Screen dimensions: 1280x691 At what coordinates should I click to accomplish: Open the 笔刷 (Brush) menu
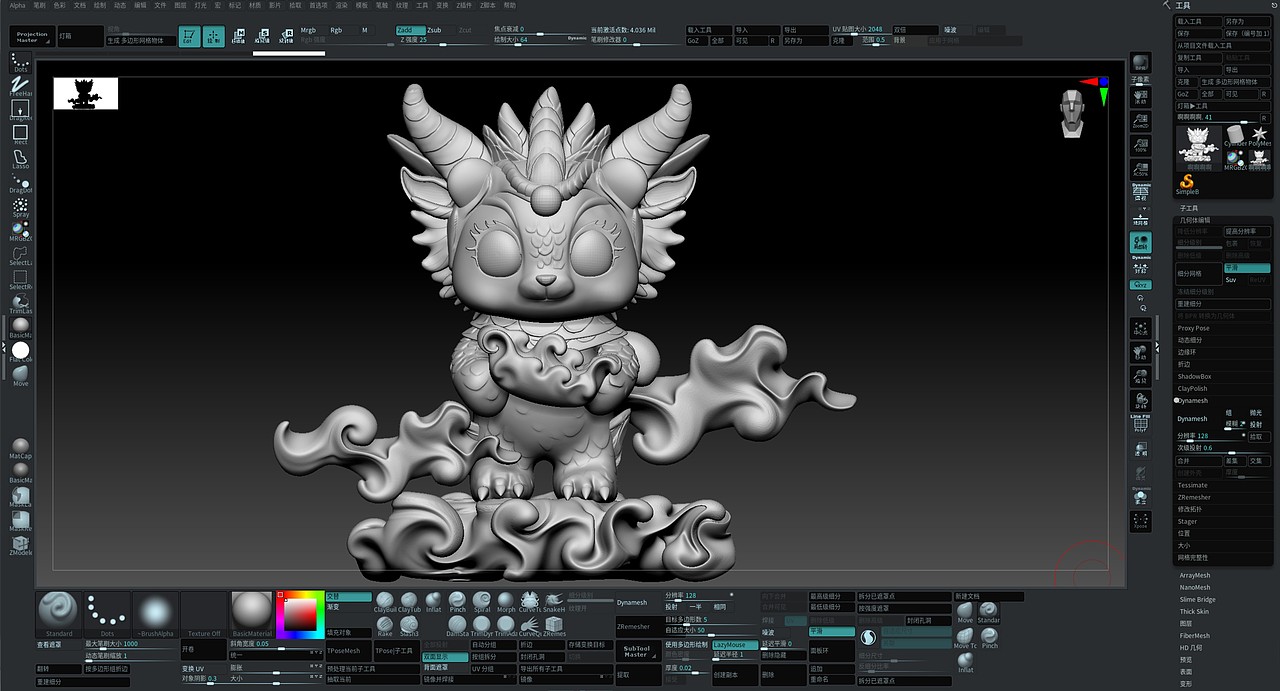click(41, 5)
